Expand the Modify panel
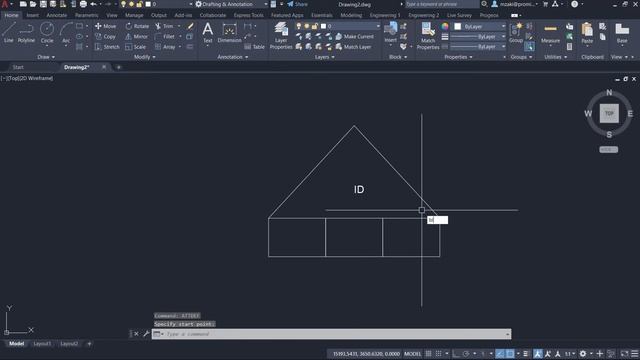The width and height of the screenshot is (640, 360). coord(144,57)
